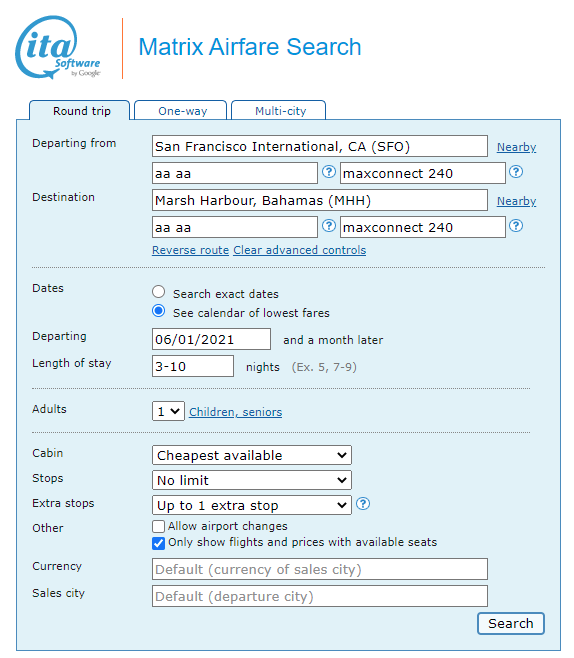Open help icon beside departure routing codes field

coord(329,172)
